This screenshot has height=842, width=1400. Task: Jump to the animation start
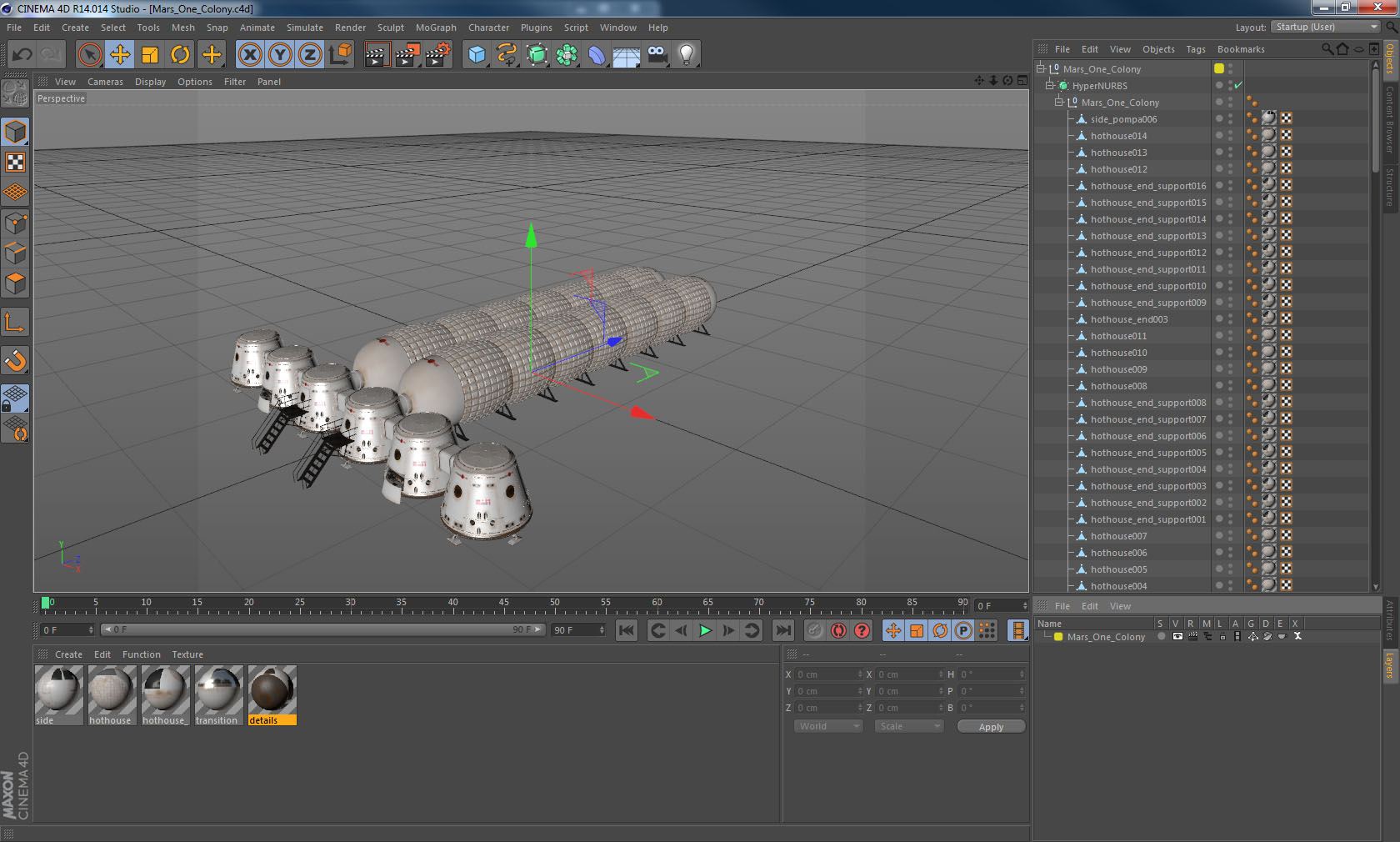[x=627, y=630]
